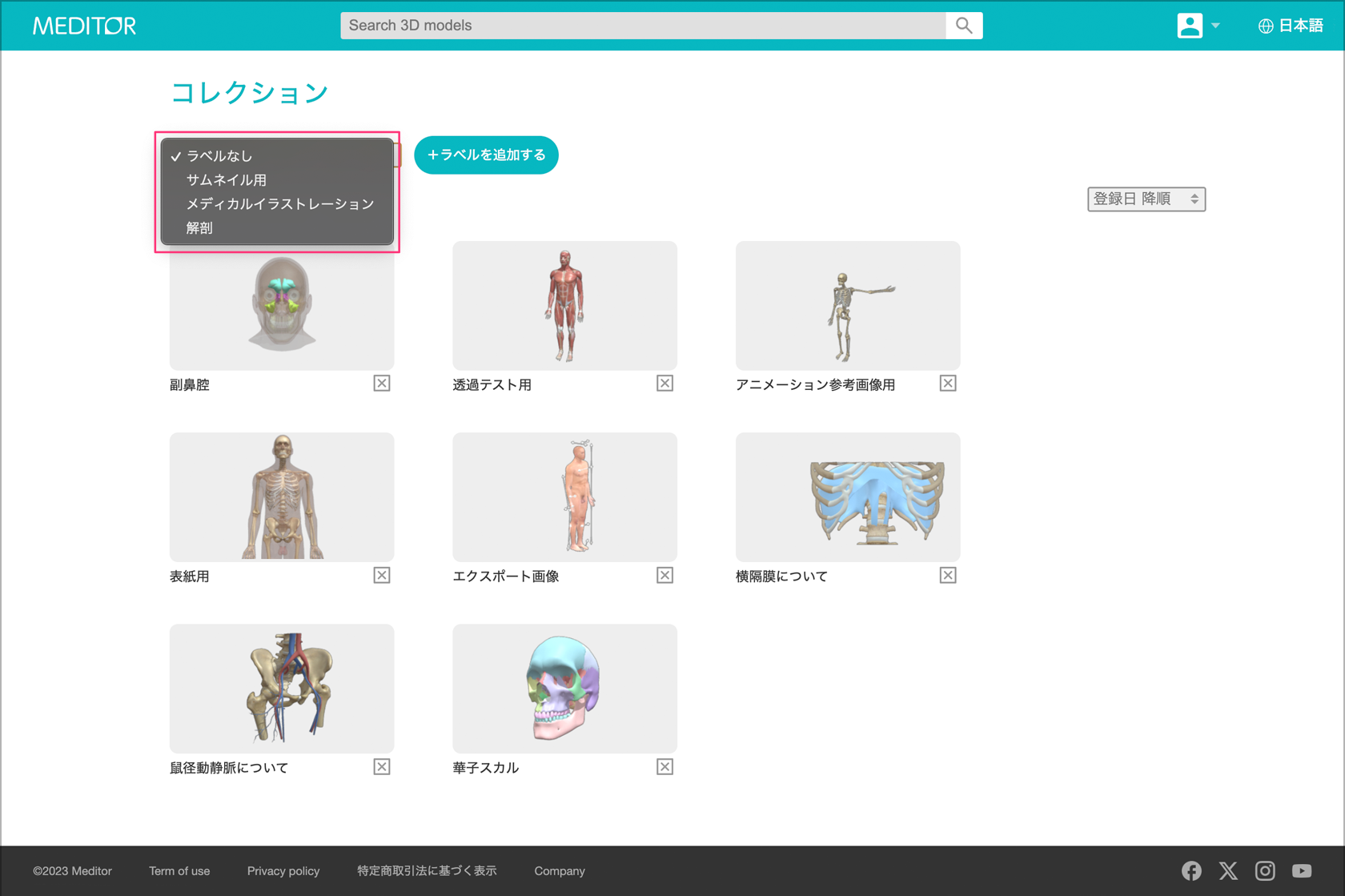Pick the 解剖 label option
Screen dimensions: 1345x896
click(x=199, y=228)
